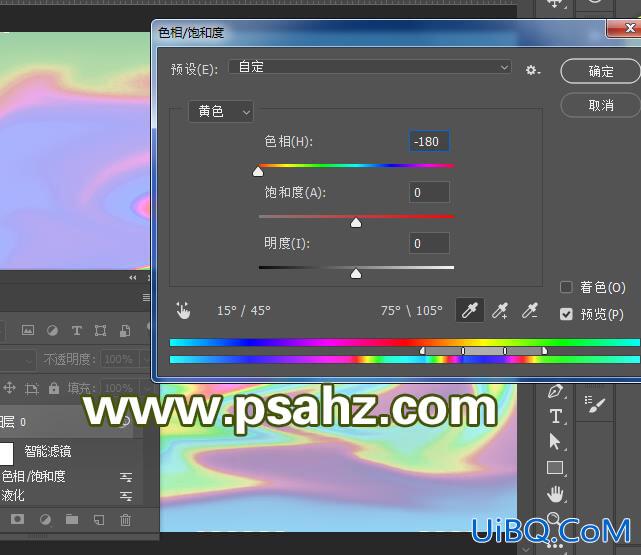Uncheck the 预览(P) preview checkbox

click(566, 314)
